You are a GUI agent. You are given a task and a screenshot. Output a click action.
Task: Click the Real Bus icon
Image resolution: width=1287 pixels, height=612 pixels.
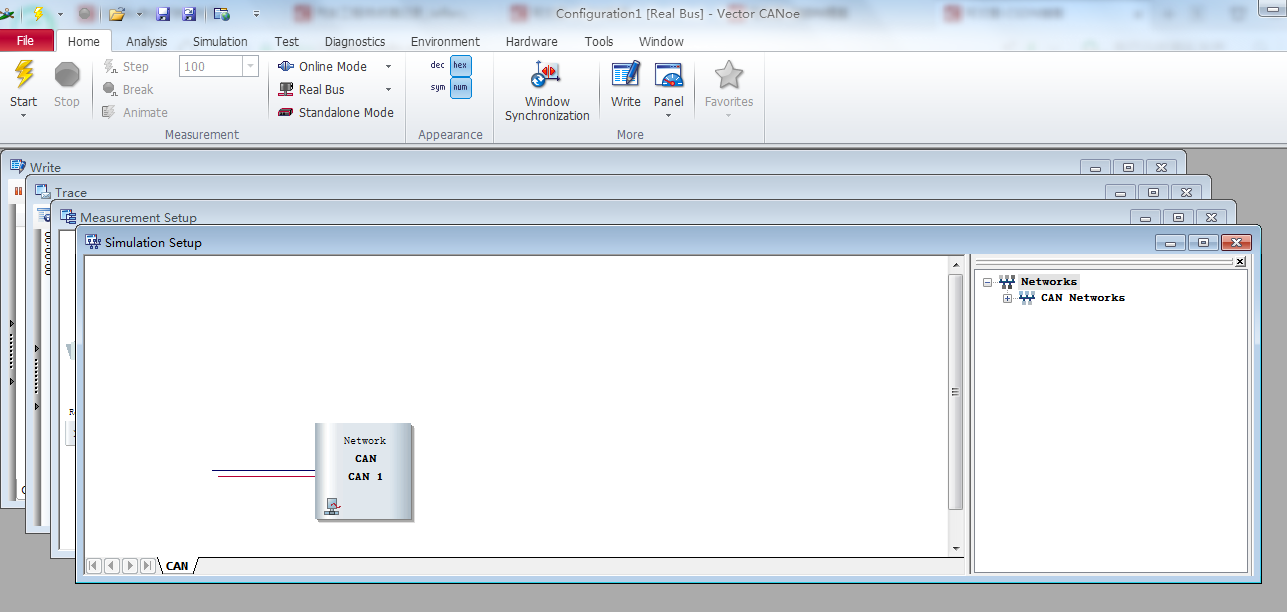tap(286, 90)
